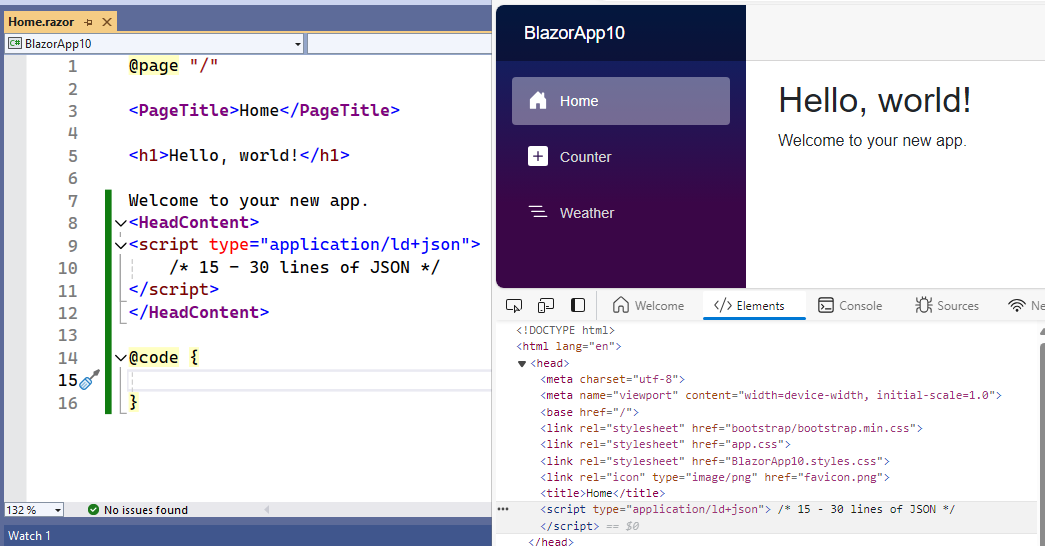Select the meta viewport node
This screenshot has width=1045, height=546.
771,395
